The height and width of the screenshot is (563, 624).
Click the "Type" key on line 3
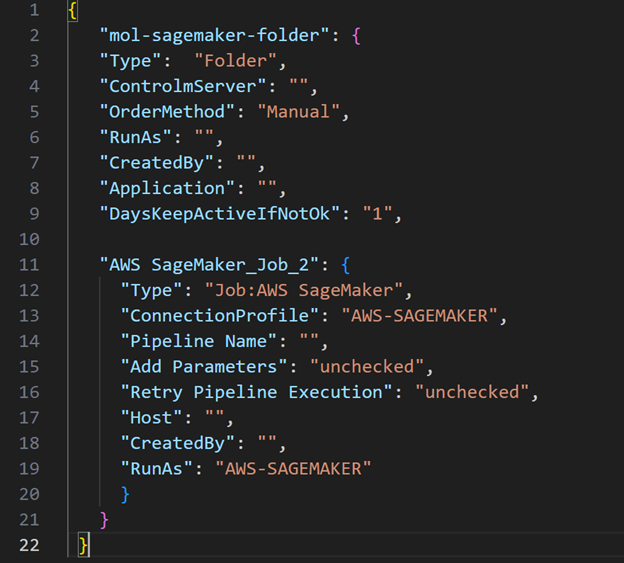(x=130, y=61)
